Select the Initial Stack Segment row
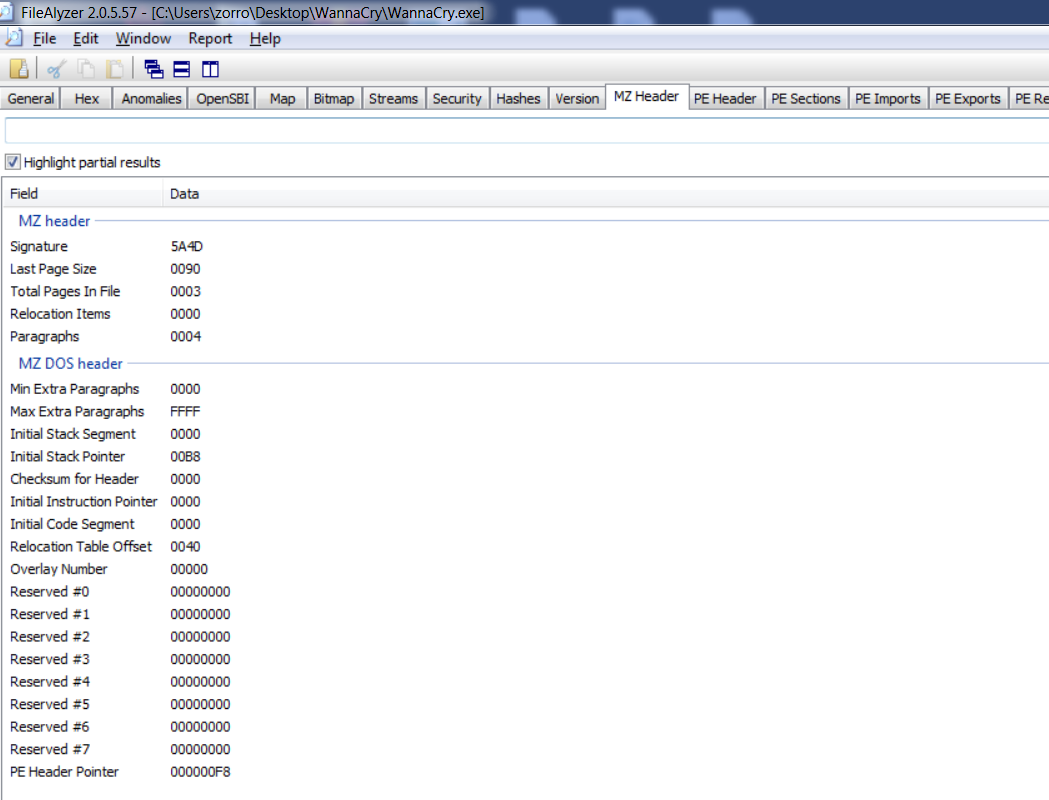 click(x=526, y=434)
